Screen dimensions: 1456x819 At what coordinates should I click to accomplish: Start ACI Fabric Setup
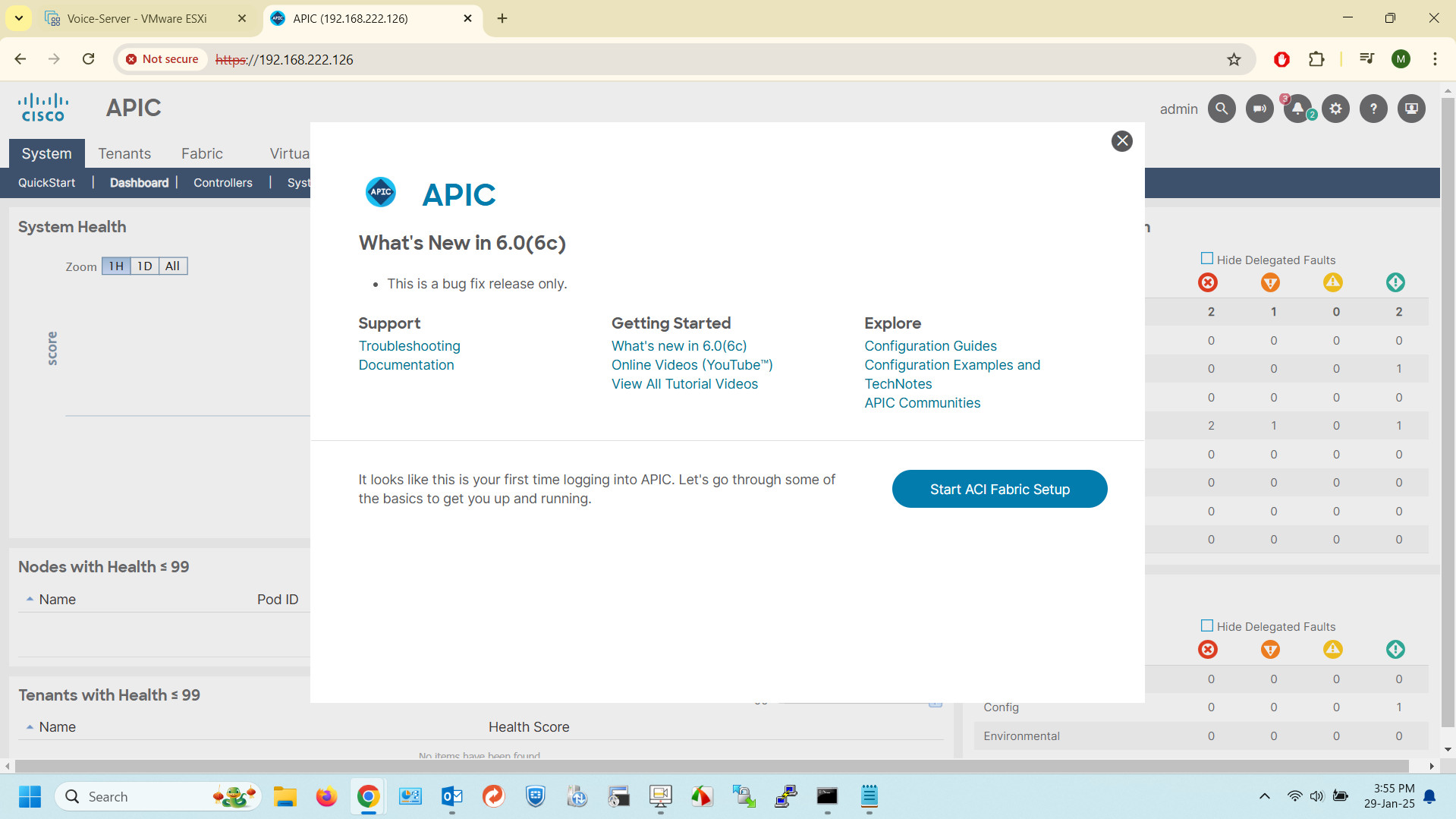999,489
